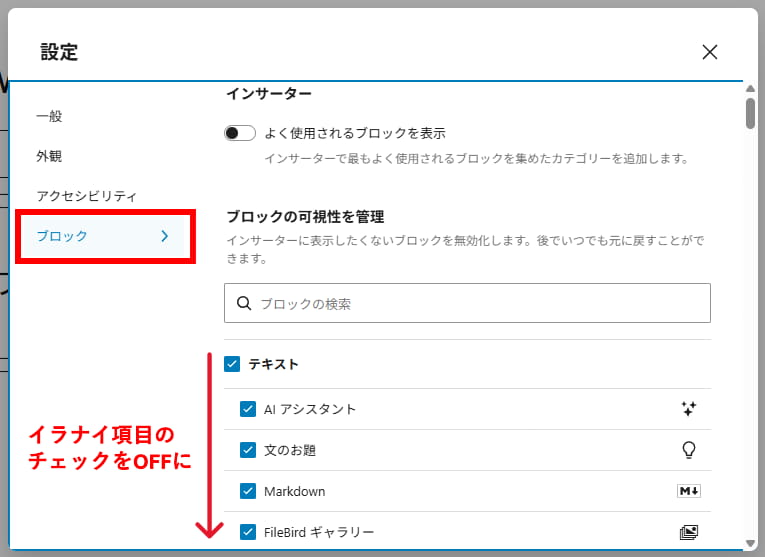
Task: Close the 設定 dialog with the X
Action: 710,52
